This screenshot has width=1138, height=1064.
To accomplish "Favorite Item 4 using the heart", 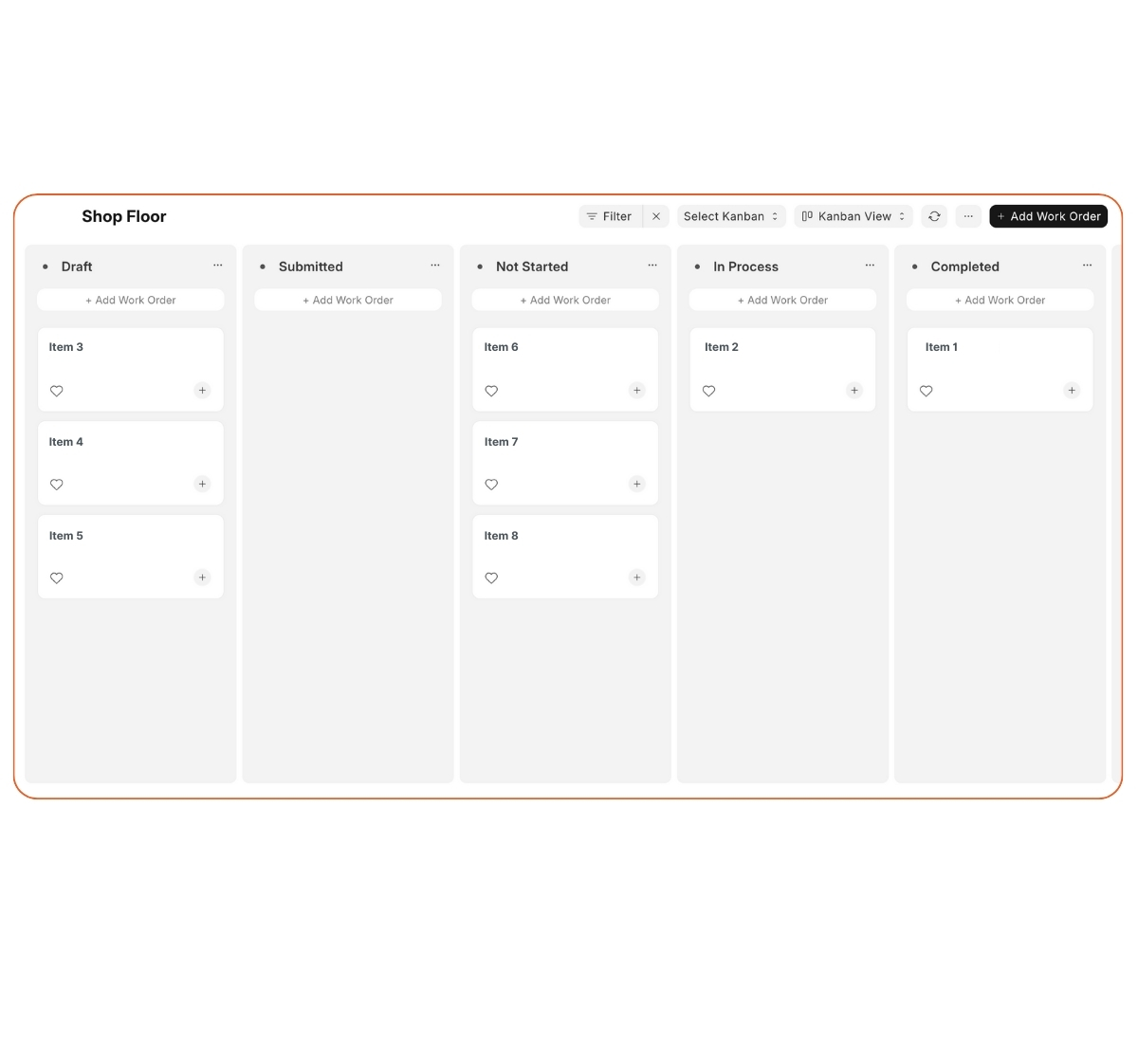I will point(57,485).
